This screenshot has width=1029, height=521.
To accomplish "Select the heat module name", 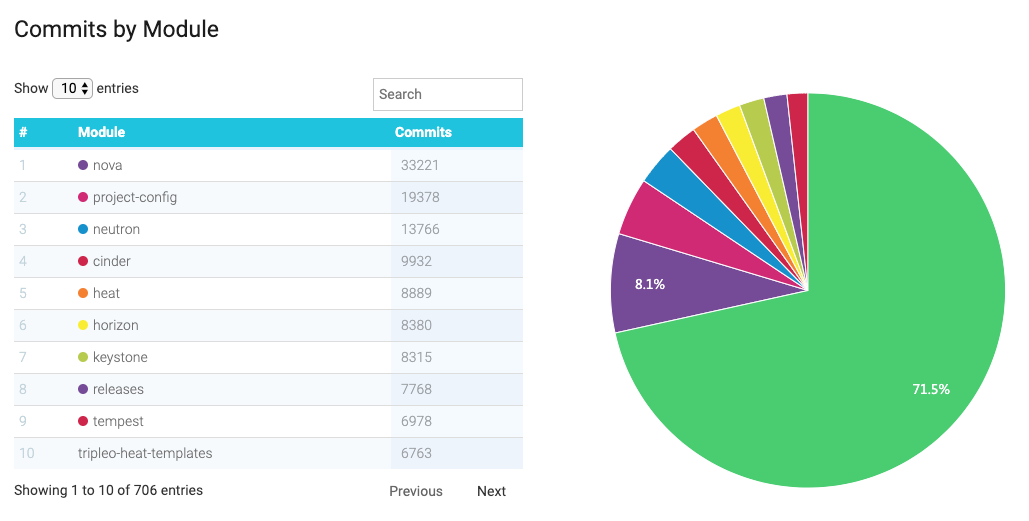I will [x=106, y=293].
